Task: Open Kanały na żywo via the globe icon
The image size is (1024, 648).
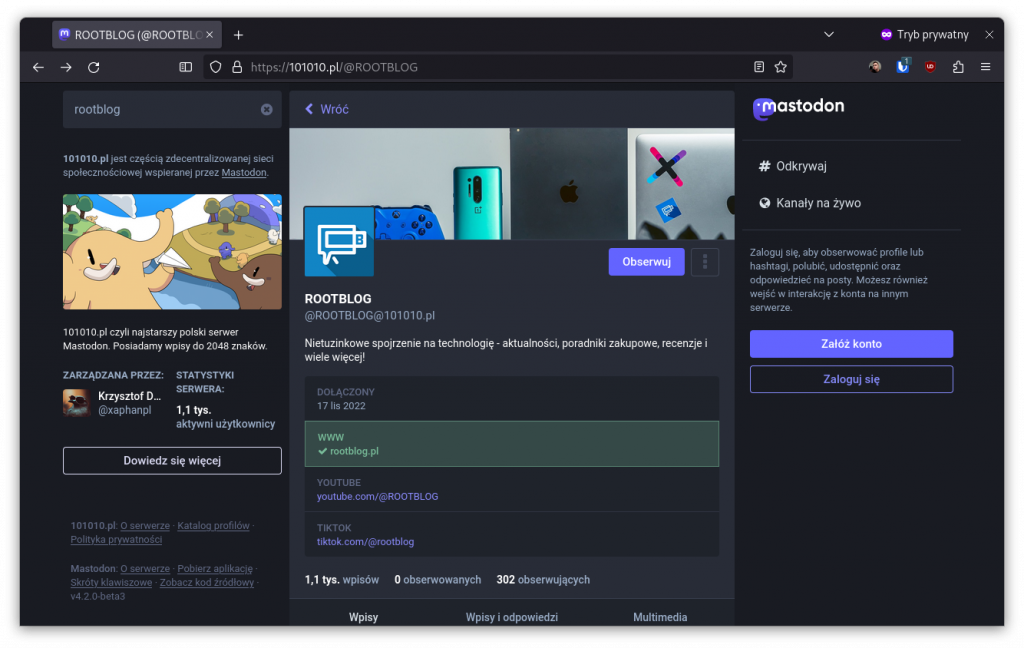Action: 765,202
